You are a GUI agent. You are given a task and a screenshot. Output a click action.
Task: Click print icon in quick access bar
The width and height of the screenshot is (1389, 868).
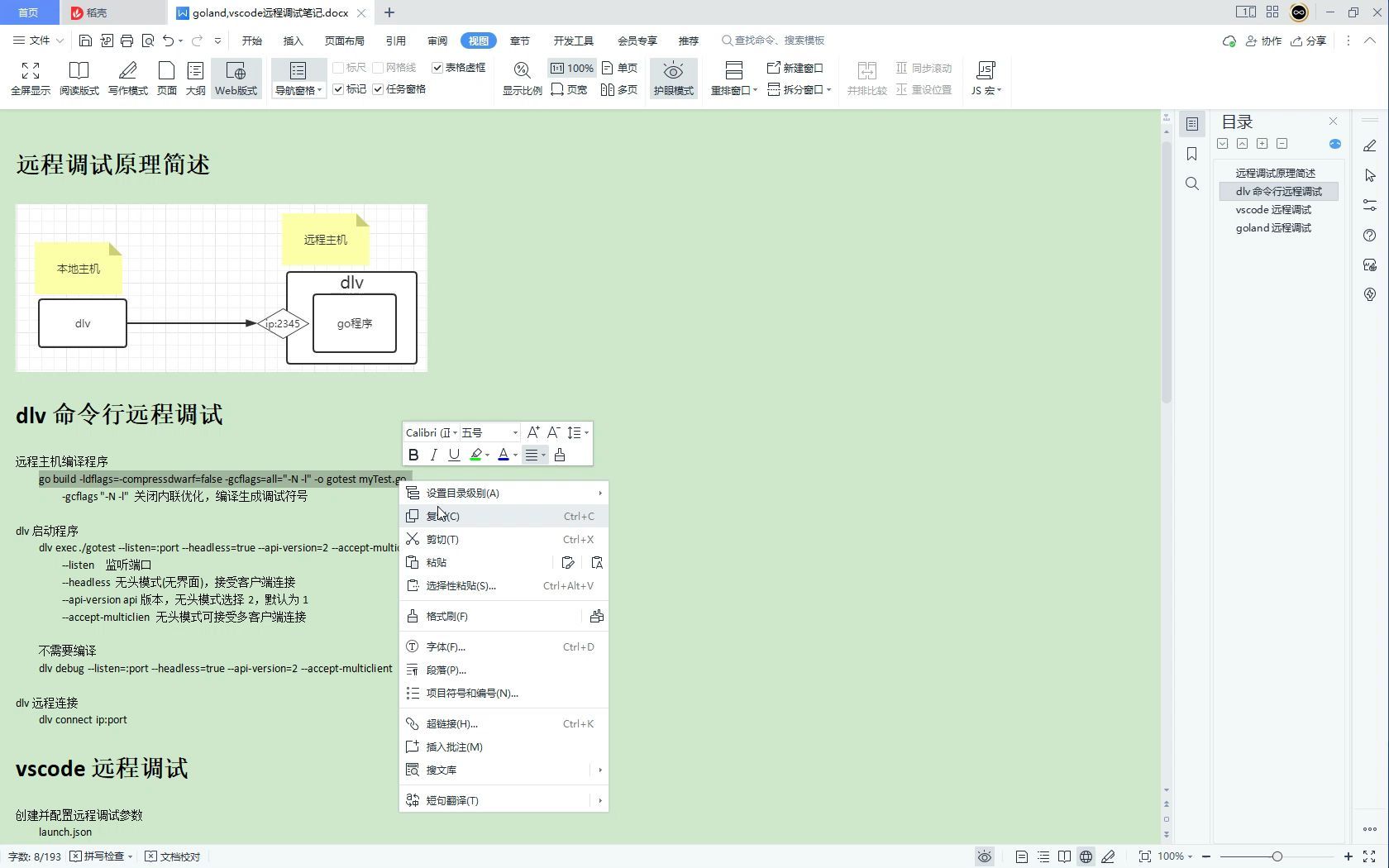[126, 41]
